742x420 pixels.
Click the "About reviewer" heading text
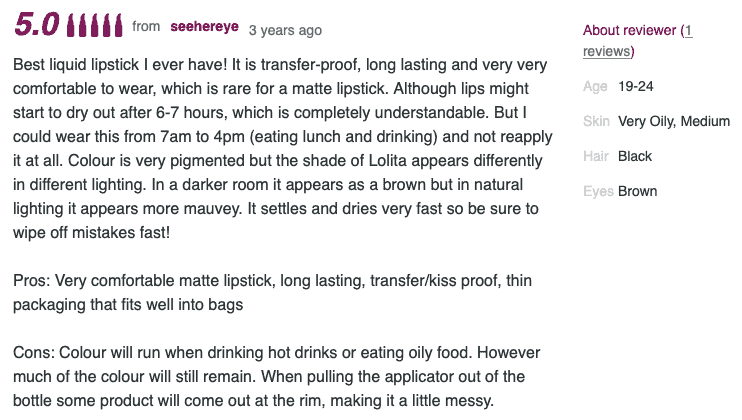[629, 31]
